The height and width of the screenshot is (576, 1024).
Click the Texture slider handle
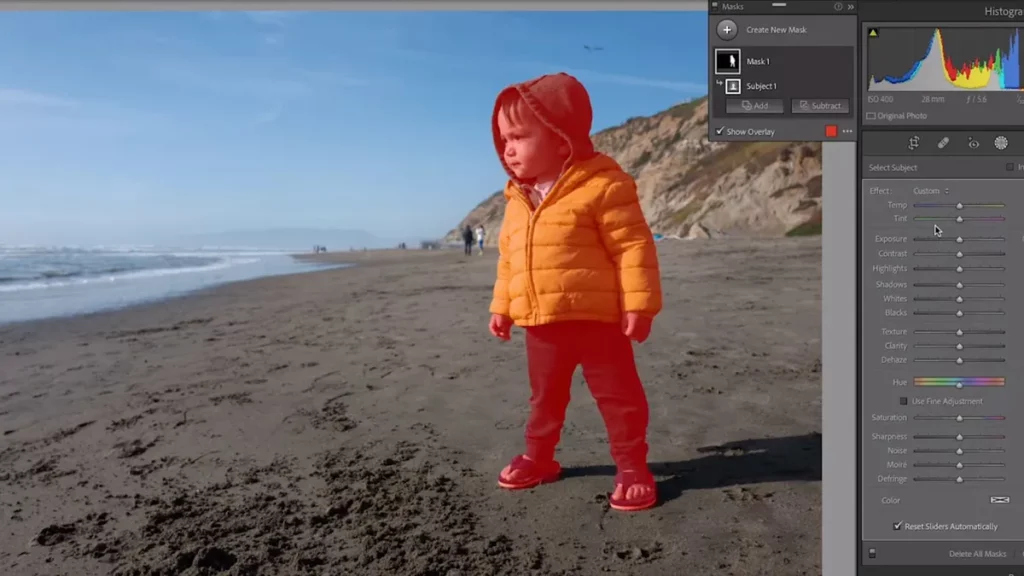pyautogui.click(x=959, y=332)
